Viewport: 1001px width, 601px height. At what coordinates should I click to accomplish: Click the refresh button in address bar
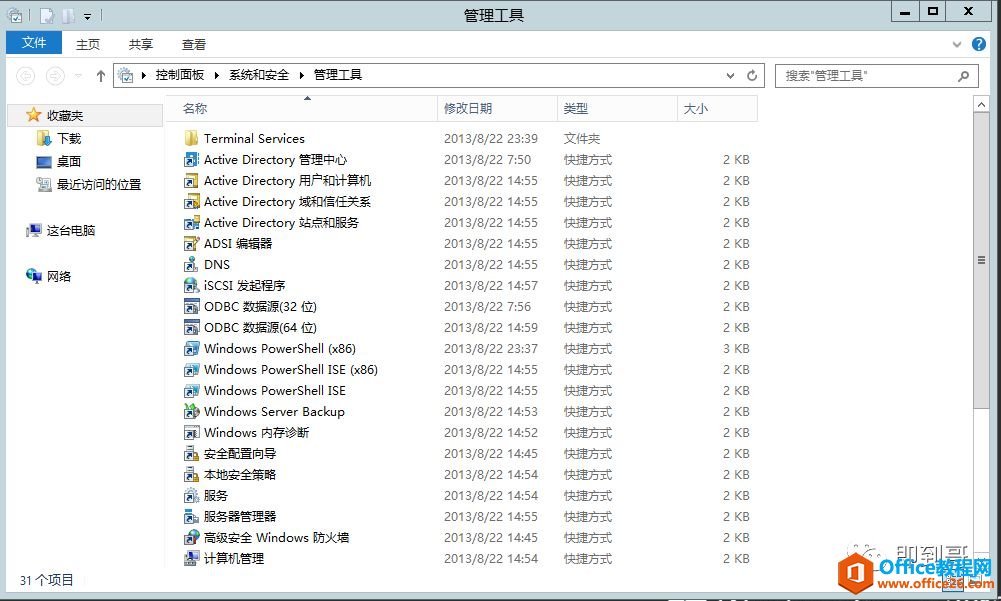point(753,76)
